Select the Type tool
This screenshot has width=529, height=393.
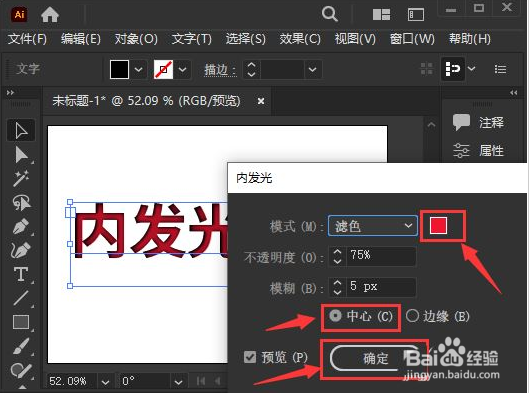[21, 274]
